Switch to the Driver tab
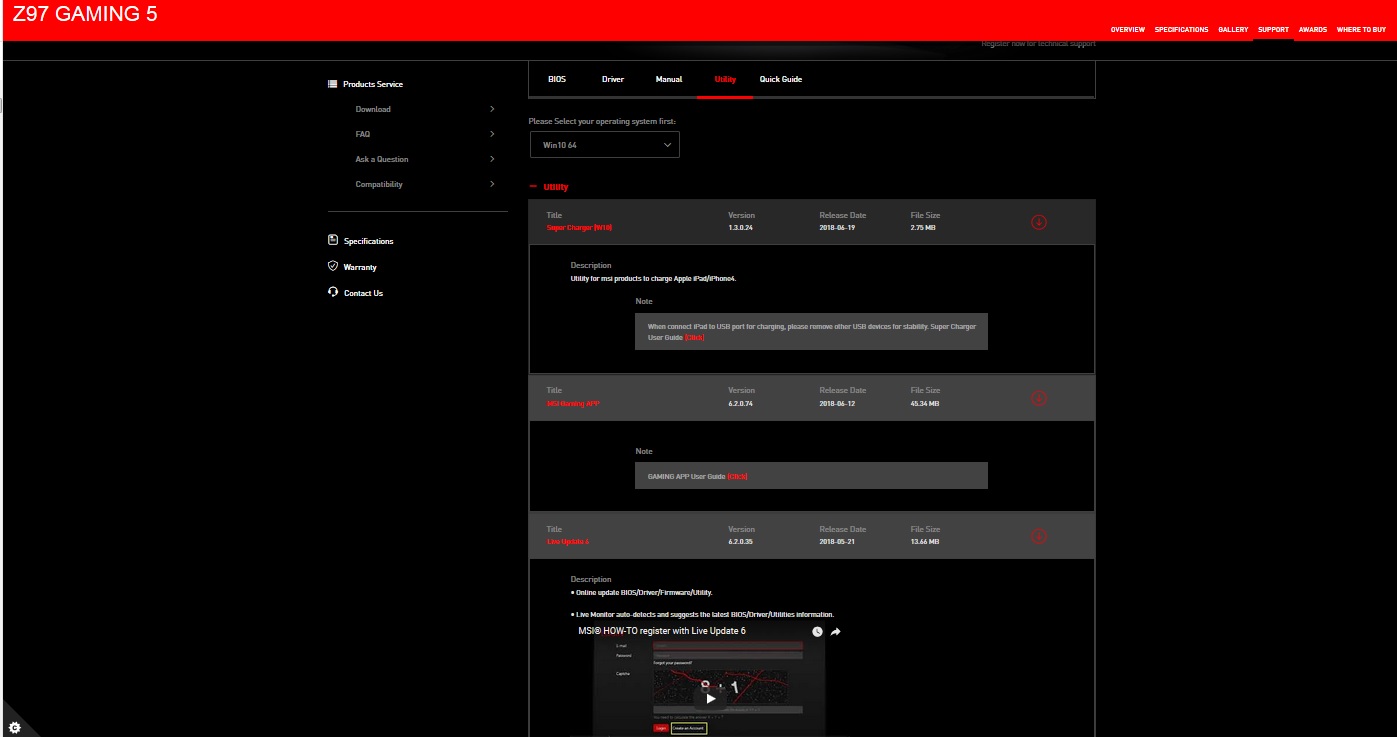Image resolution: width=1397 pixels, height=737 pixels. [x=613, y=79]
